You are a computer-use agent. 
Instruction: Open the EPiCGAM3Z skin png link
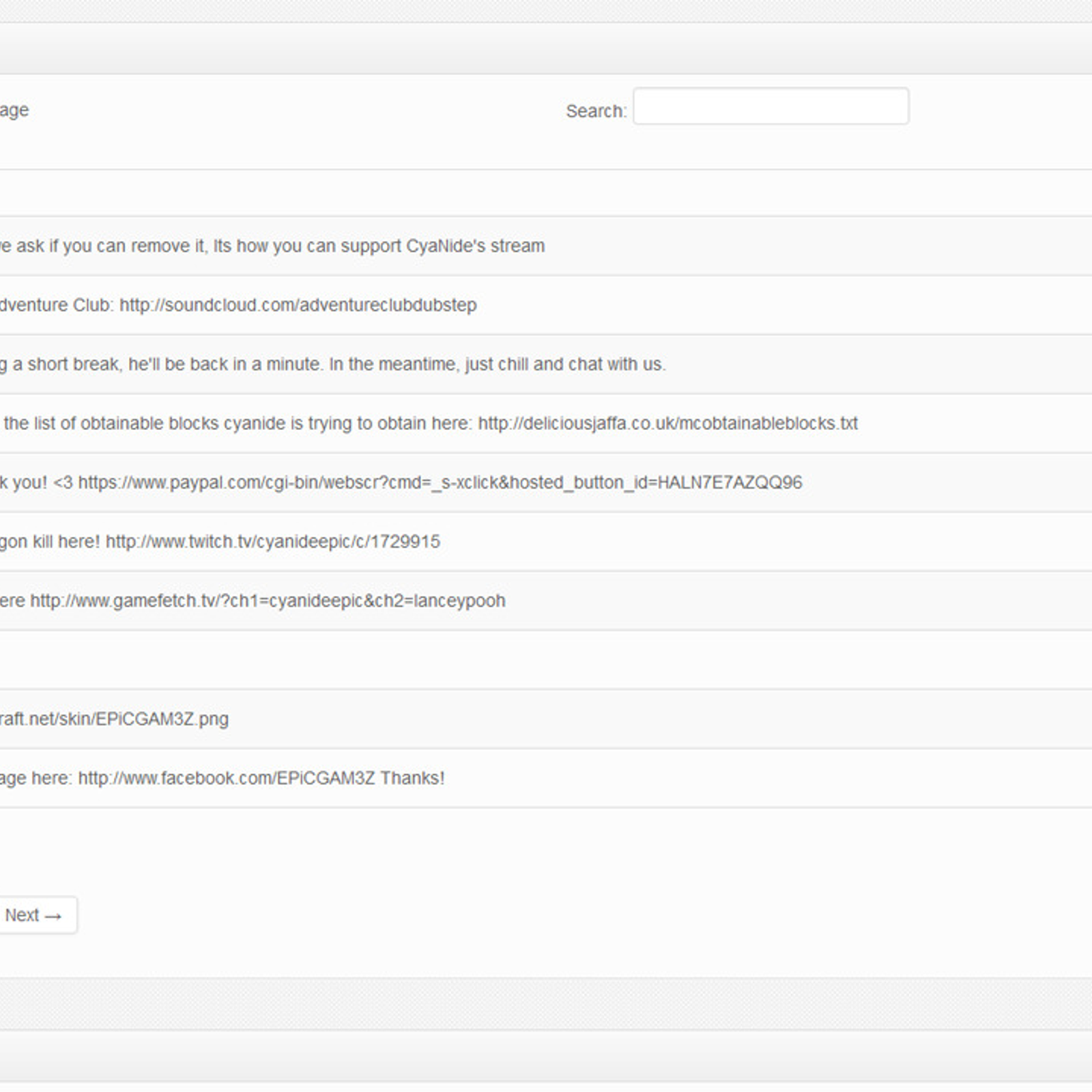[114, 719]
